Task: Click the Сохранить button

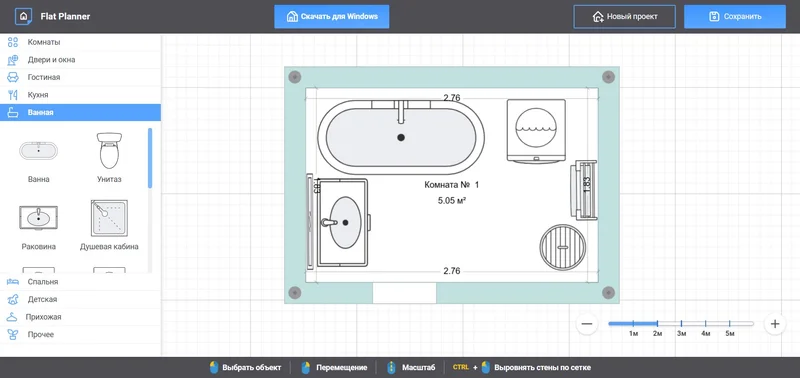Action: (x=735, y=16)
